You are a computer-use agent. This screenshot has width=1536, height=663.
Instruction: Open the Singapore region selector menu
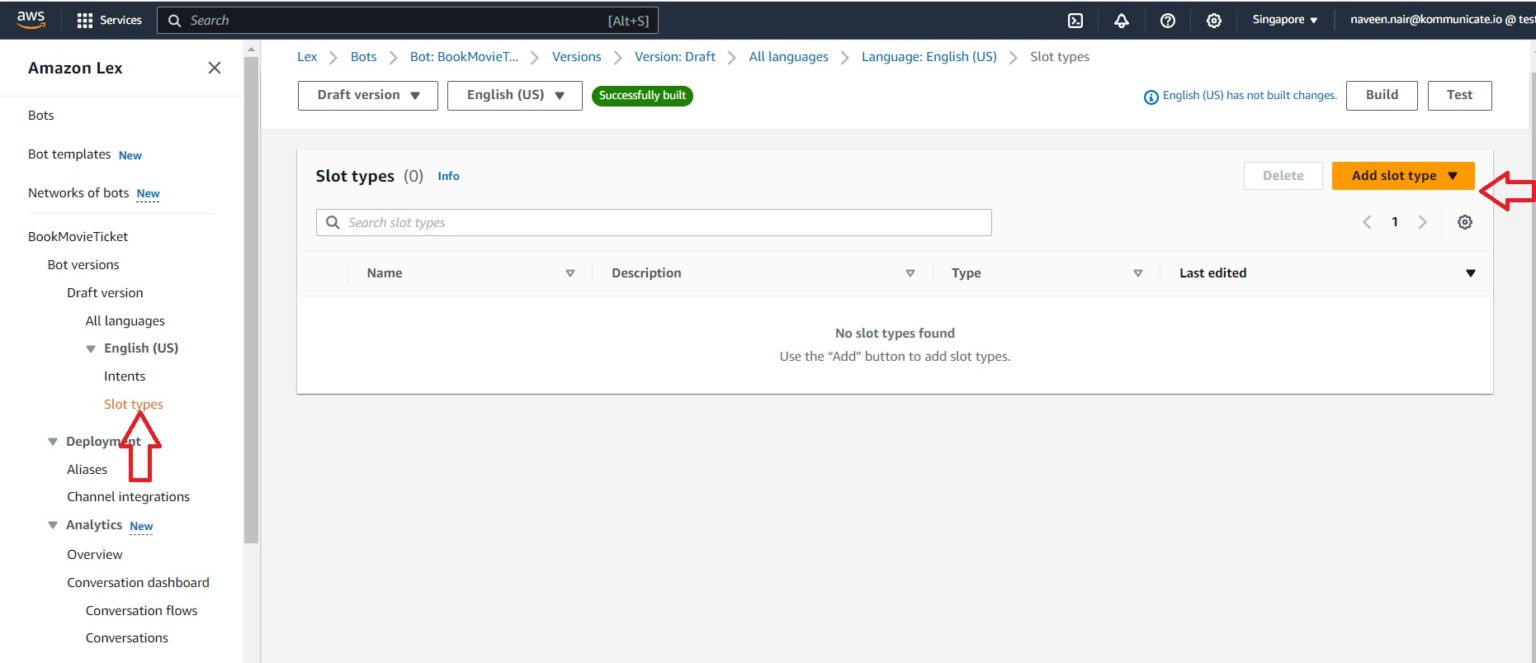point(1285,18)
